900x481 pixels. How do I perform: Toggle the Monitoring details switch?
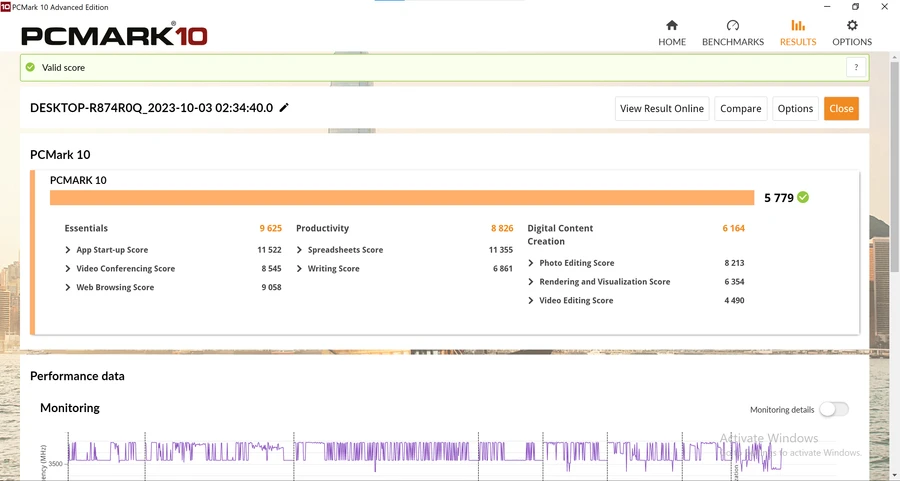tap(833, 409)
